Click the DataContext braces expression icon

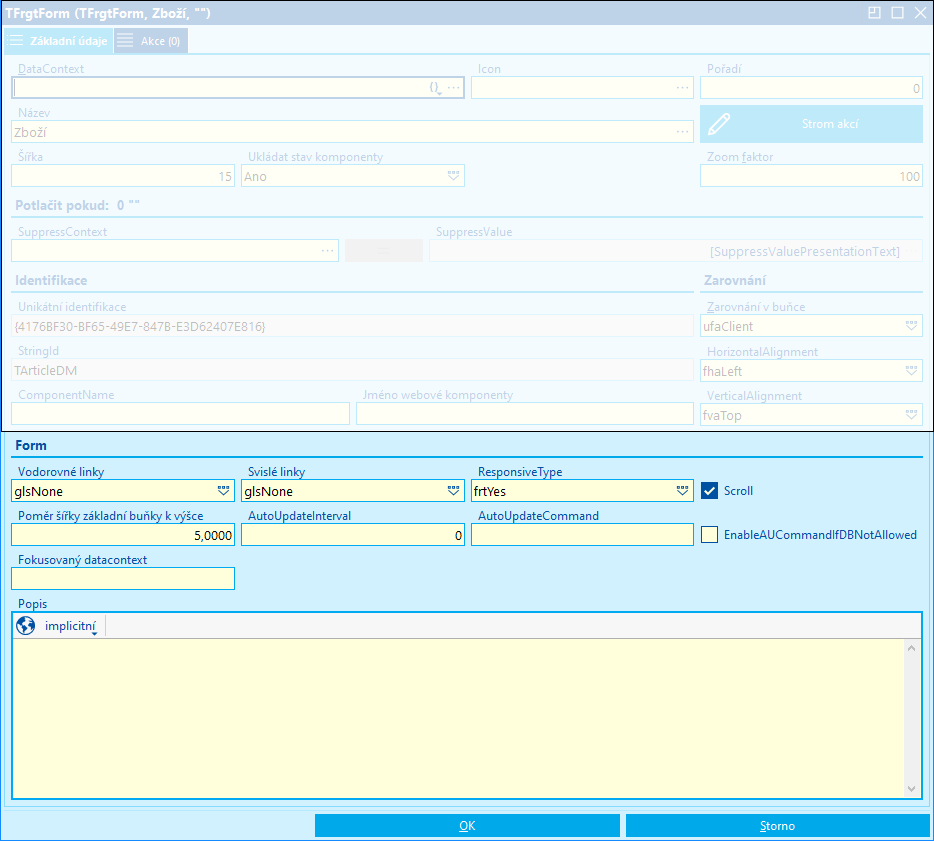(435, 88)
